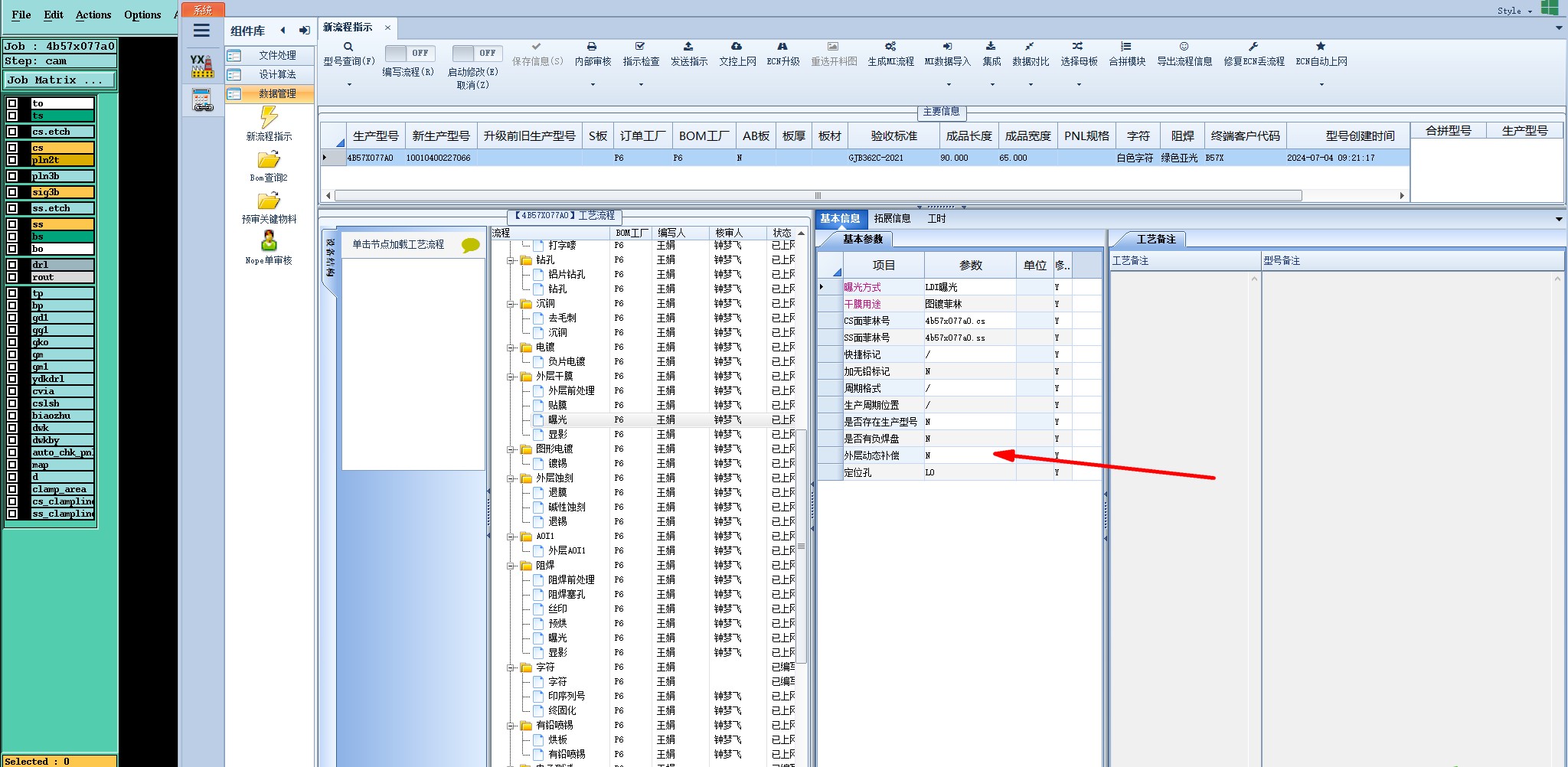The width and height of the screenshot is (1568, 767).
Task: Click the 外层动态补偿 parameter value cell
Action: pos(969,455)
